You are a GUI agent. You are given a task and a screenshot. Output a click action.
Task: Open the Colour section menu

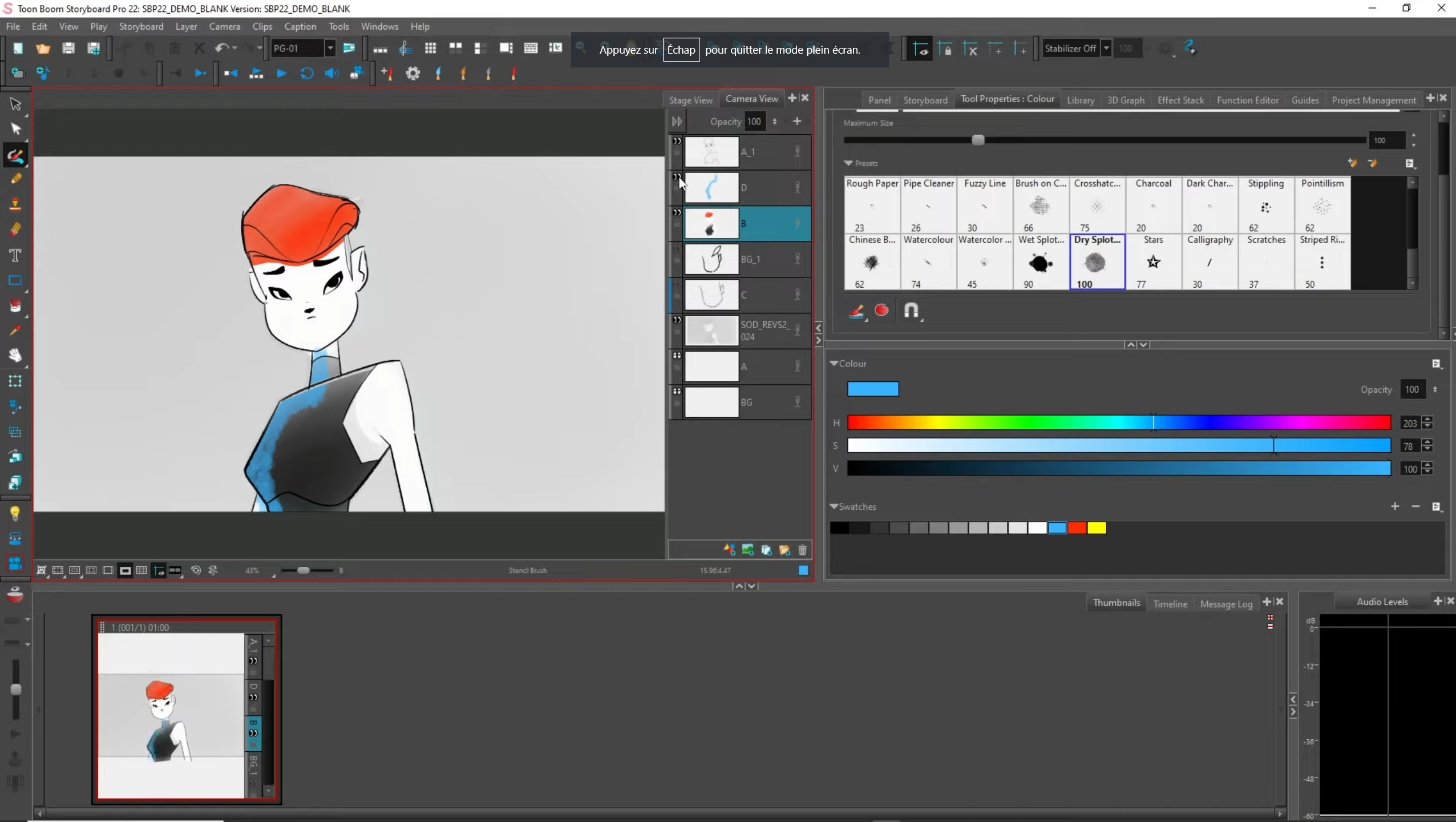(1437, 364)
